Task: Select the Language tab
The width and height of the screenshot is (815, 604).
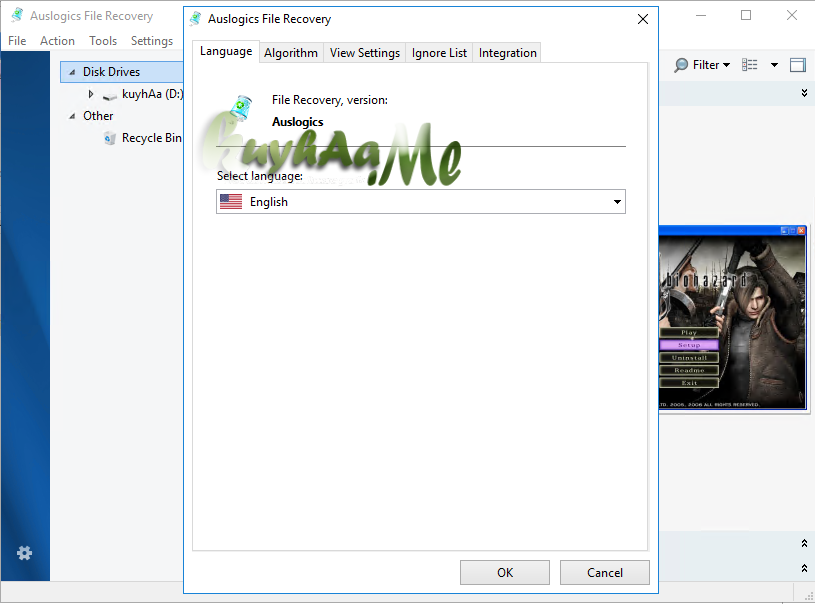Action: pyautogui.click(x=226, y=51)
